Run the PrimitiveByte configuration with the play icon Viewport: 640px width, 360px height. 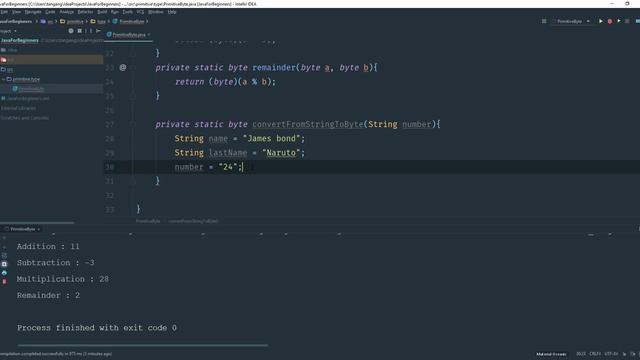pyautogui.click(x=600, y=21)
